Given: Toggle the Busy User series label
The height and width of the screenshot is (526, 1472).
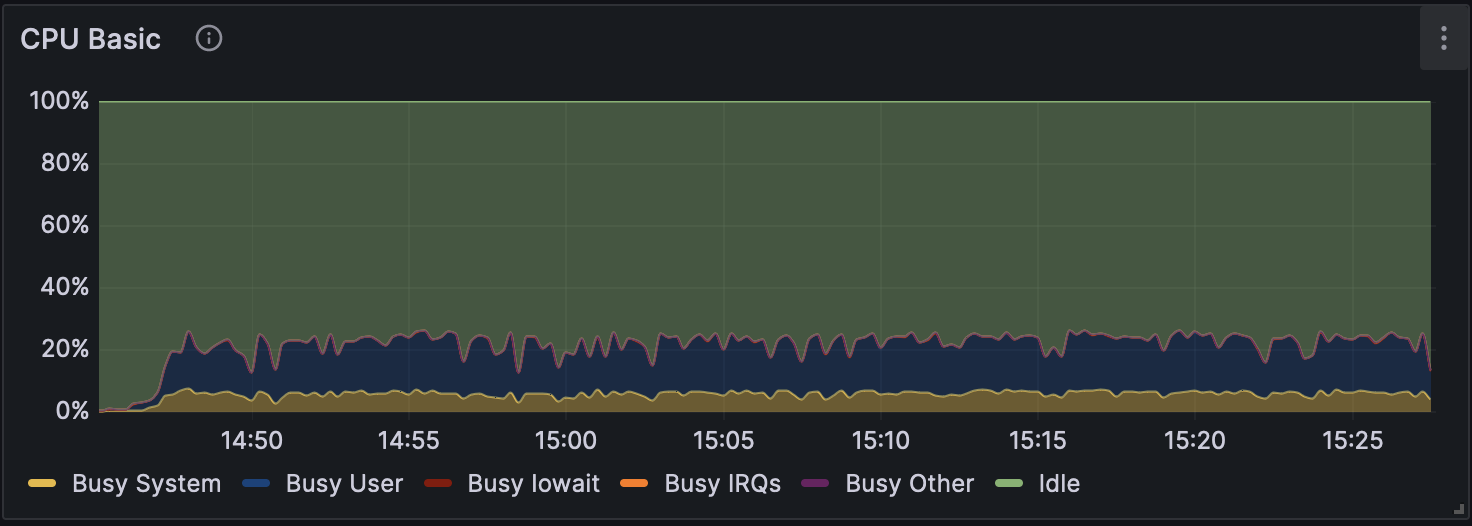Looking at the screenshot, I should 344,484.
